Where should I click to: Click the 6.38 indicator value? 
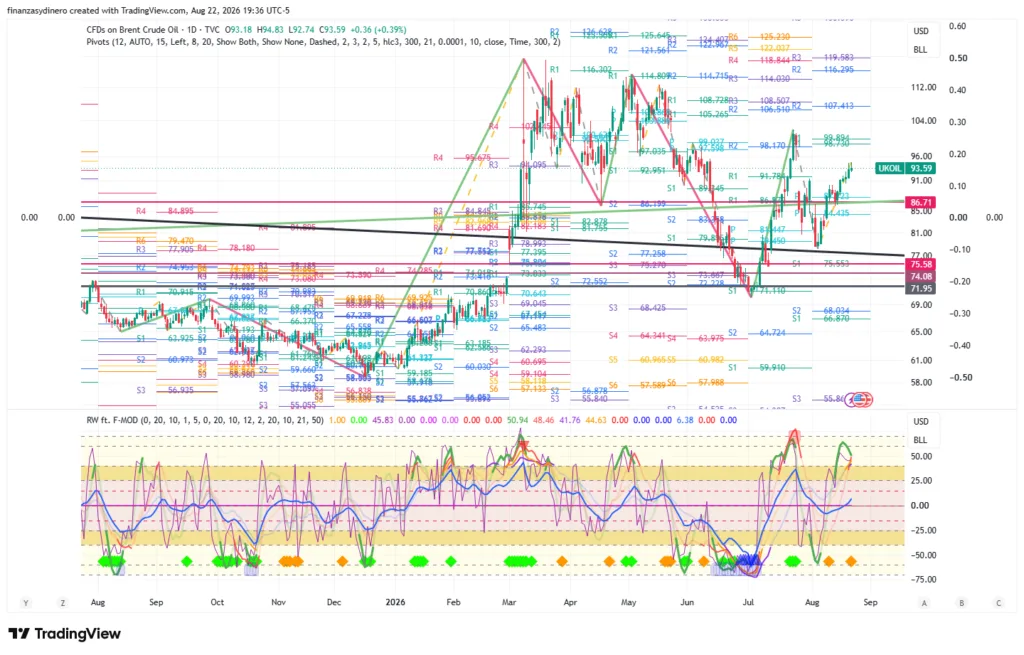click(685, 420)
